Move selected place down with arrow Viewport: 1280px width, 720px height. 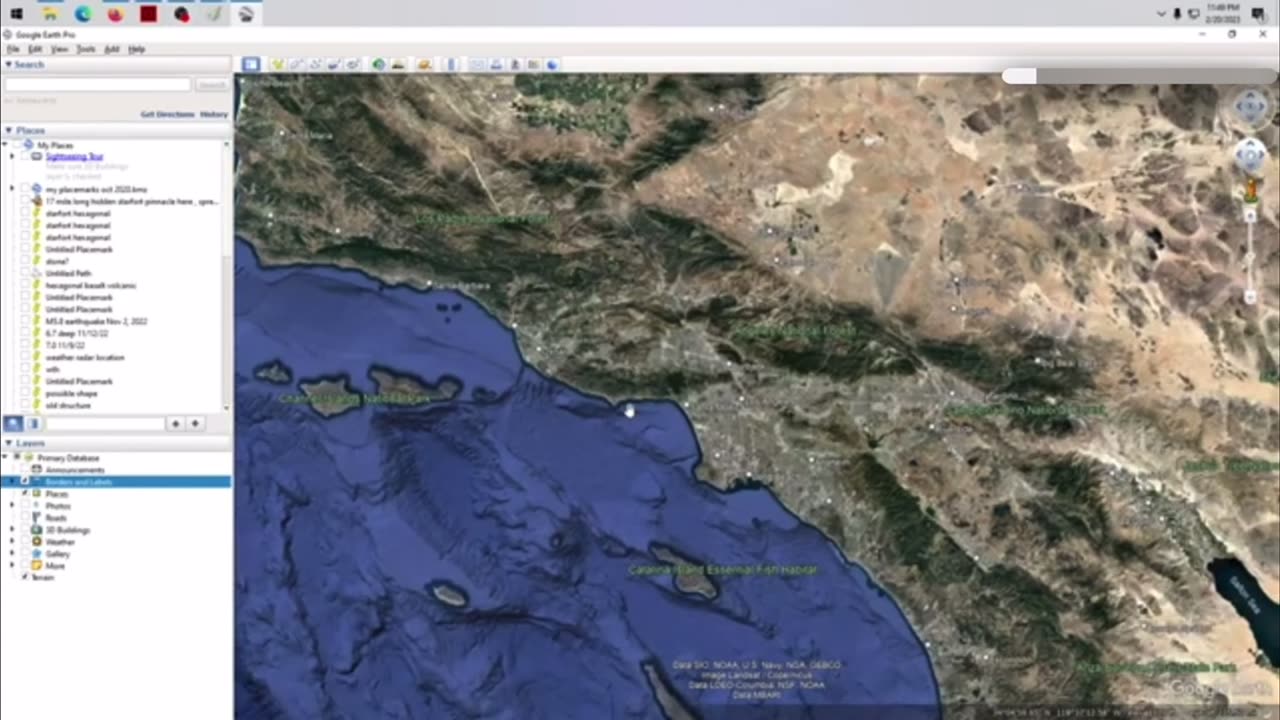[195, 424]
